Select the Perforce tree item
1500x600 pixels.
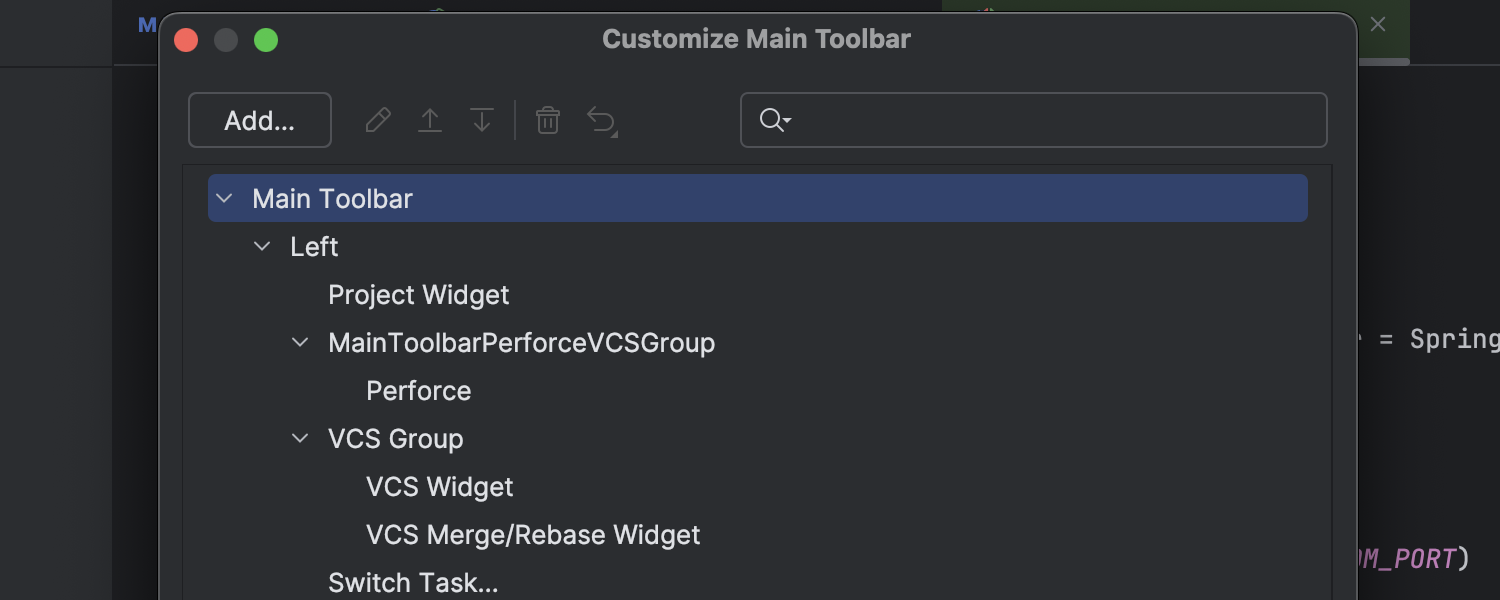pyautogui.click(x=418, y=391)
